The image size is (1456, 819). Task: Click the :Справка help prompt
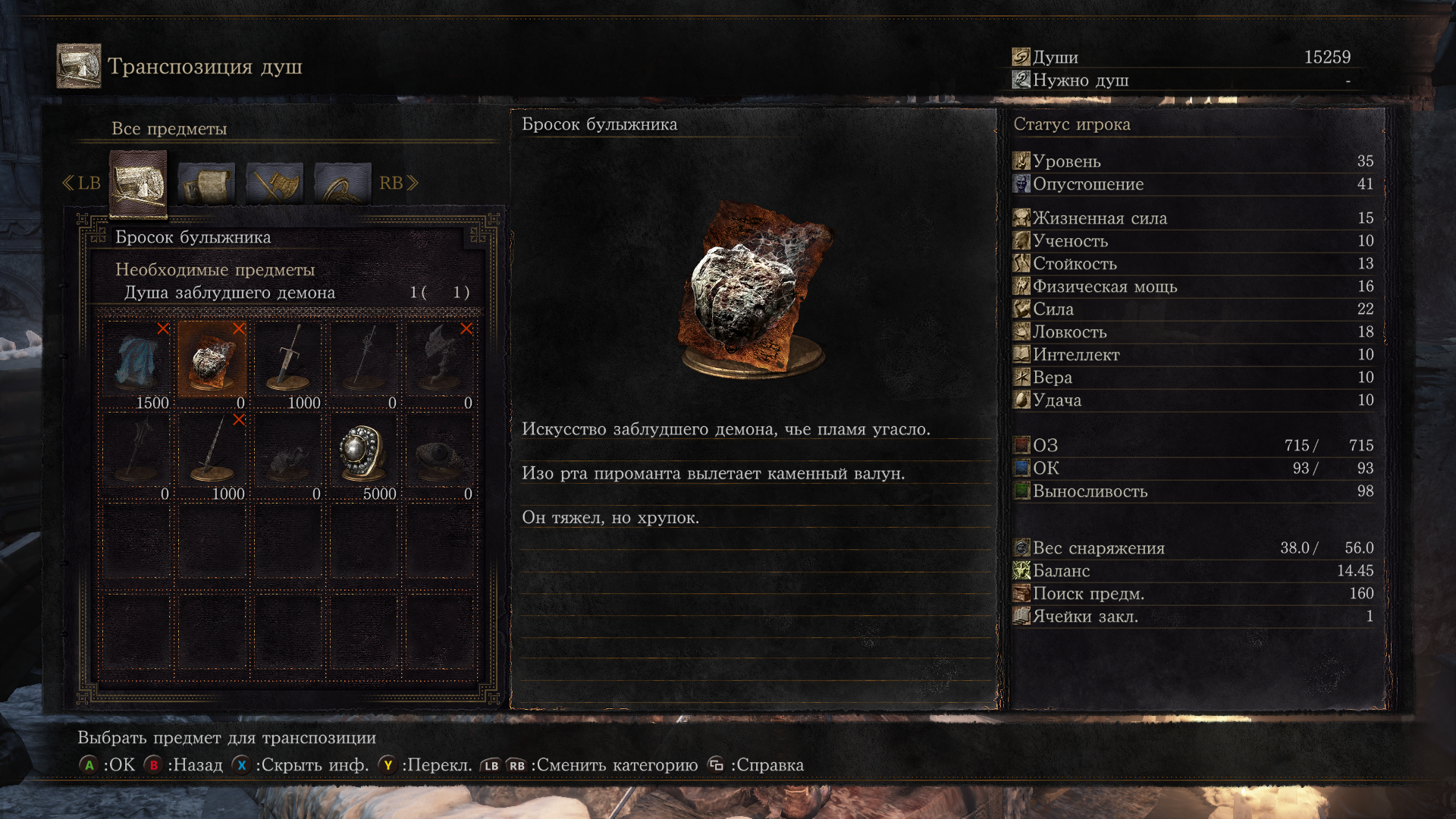[x=755, y=764]
